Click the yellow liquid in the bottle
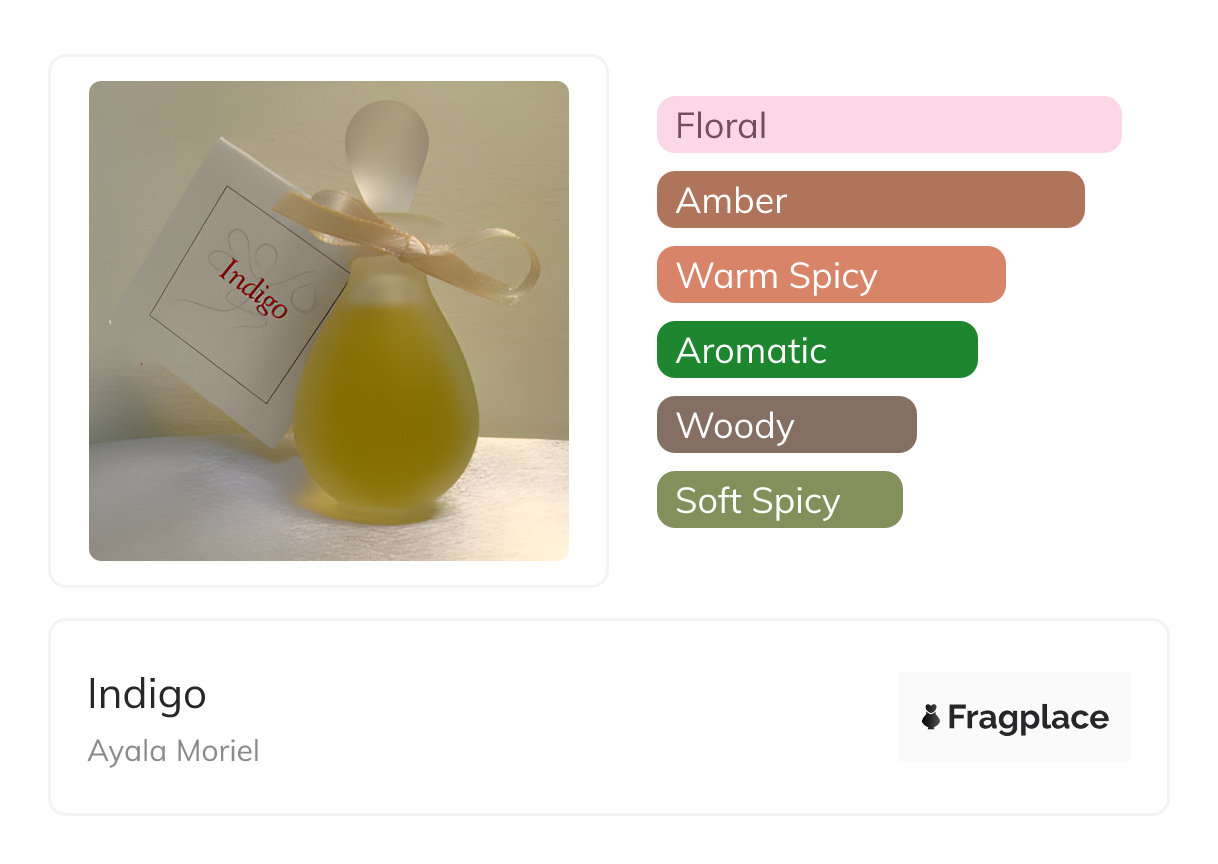1218x864 pixels. (385, 400)
